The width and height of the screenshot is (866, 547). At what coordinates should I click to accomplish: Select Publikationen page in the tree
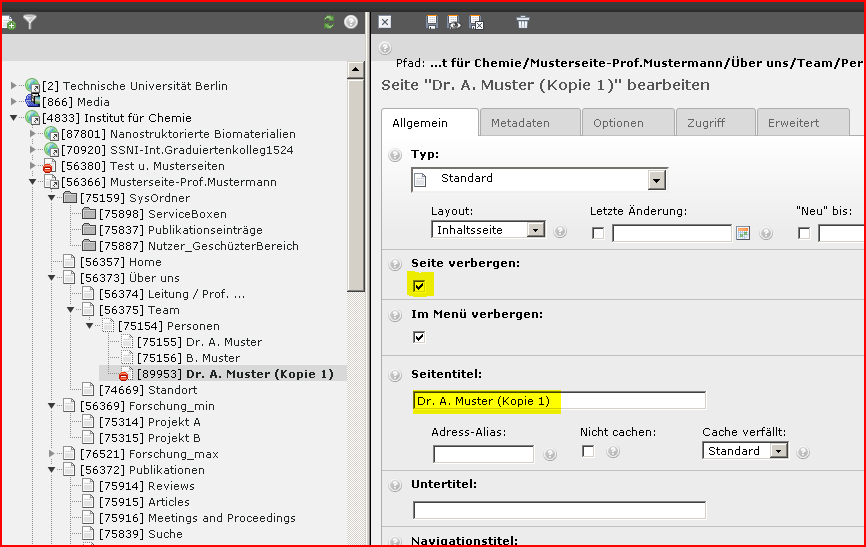142,470
